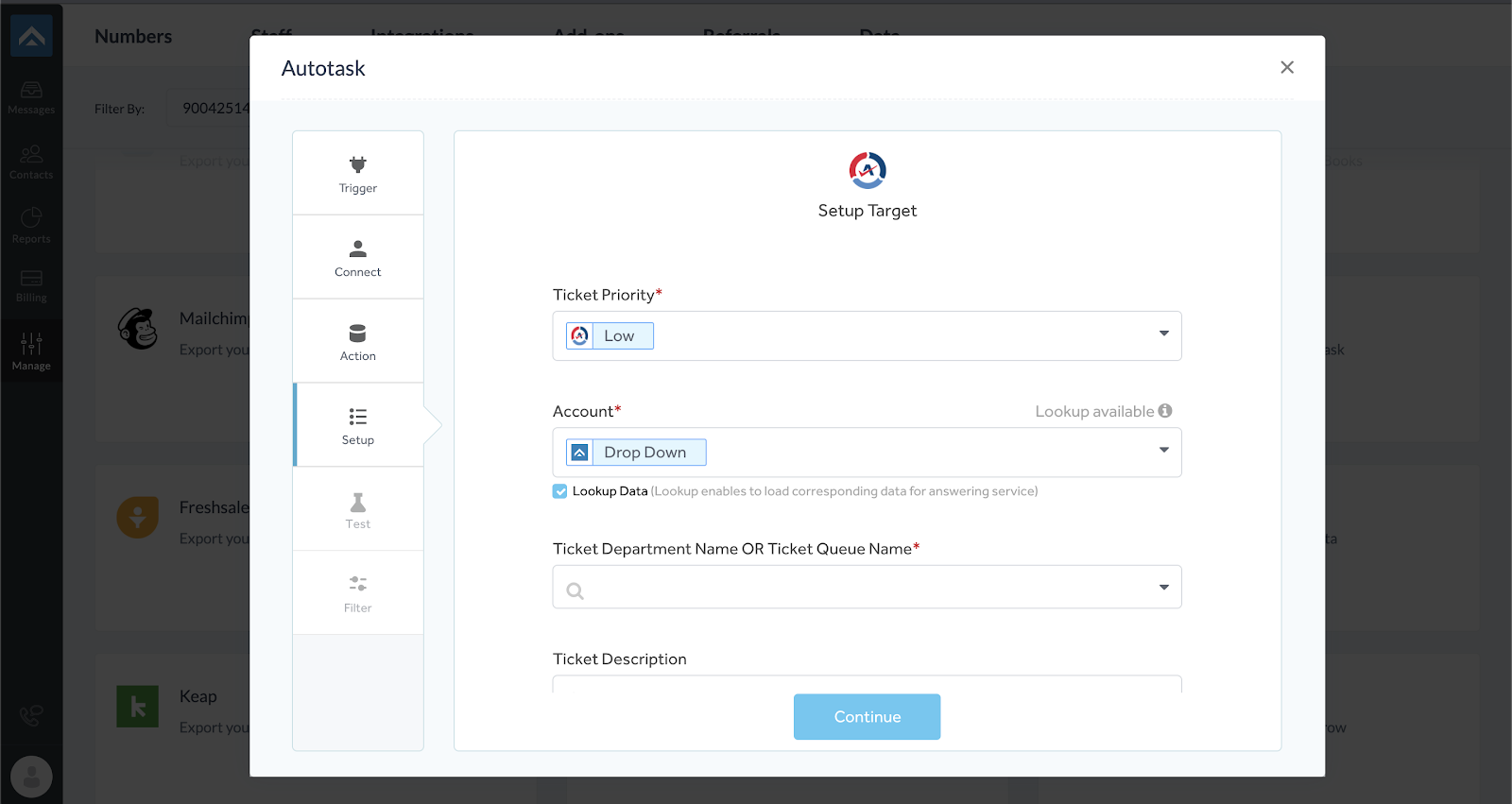Click the Ticket Description text field
Screen dimensions: 1512x804
tap(867, 684)
